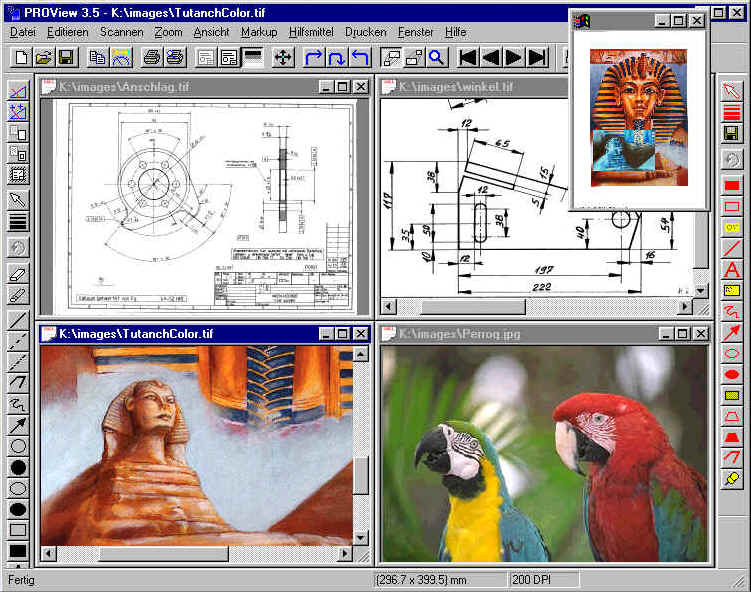Select the red outlined rectangle markup tool
The width and height of the screenshot is (751, 592).
click(x=731, y=207)
